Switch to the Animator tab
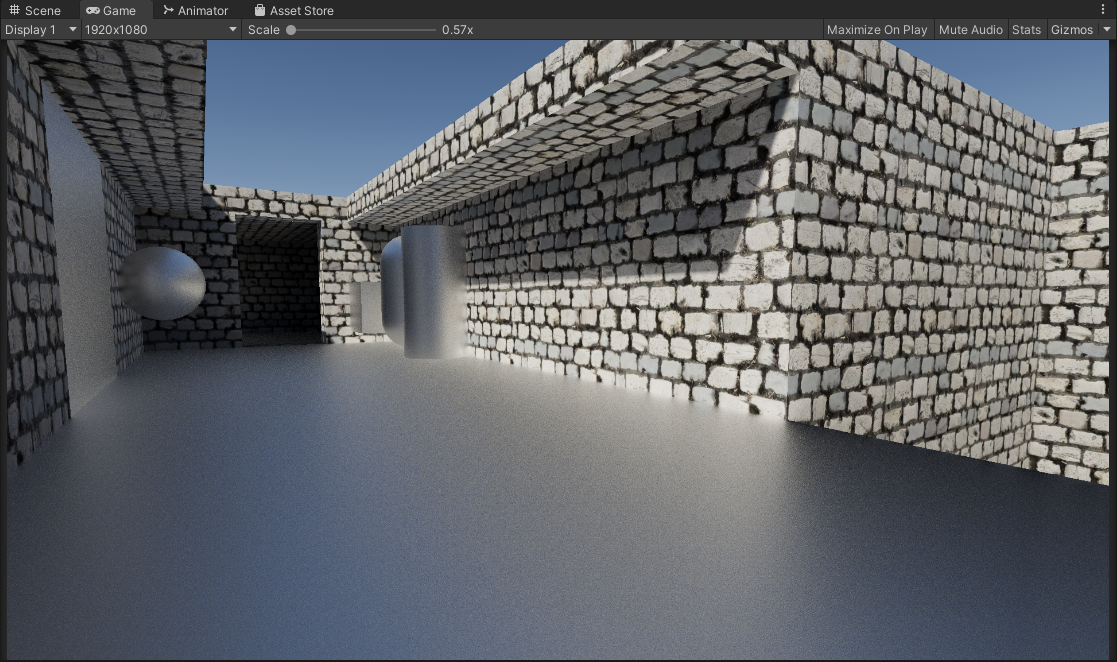The image size is (1117, 662). click(202, 10)
